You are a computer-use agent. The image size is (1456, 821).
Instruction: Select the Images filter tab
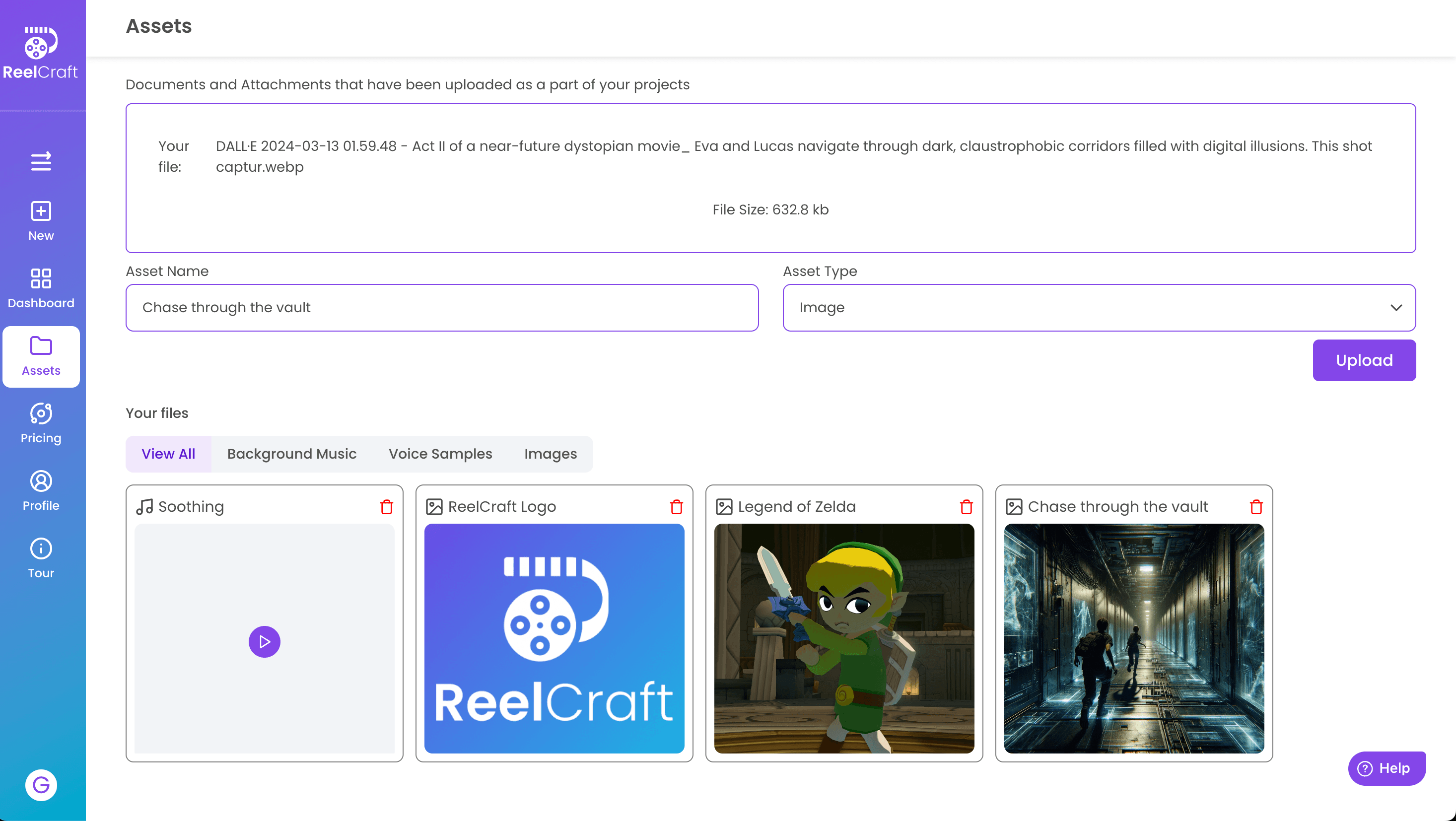click(x=550, y=454)
